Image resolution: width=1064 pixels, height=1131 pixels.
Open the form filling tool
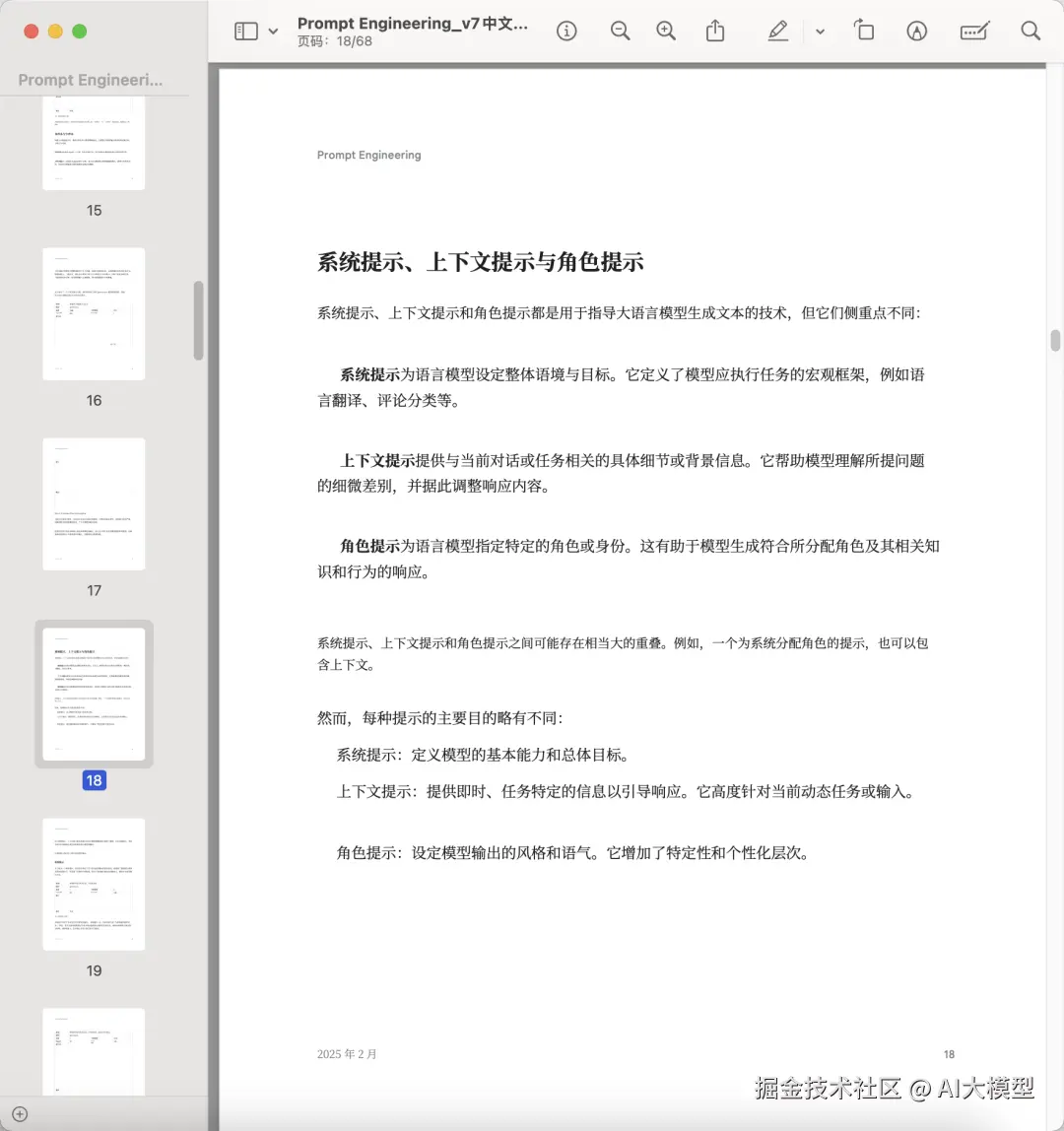[974, 31]
